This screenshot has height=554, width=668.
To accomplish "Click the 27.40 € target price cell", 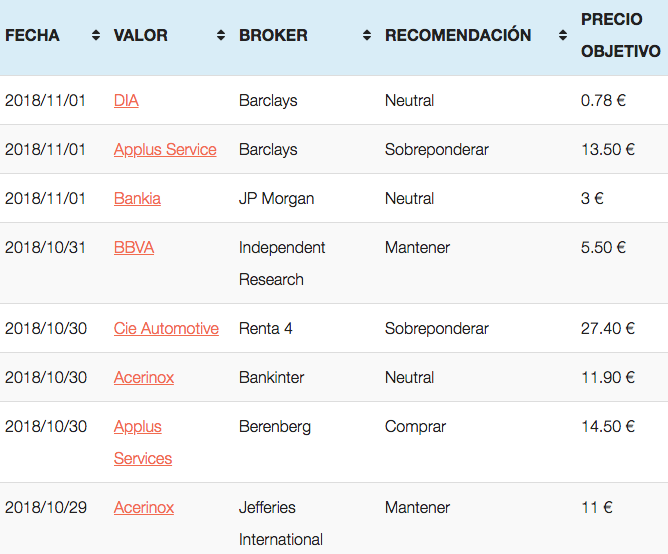I will click(608, 329).
